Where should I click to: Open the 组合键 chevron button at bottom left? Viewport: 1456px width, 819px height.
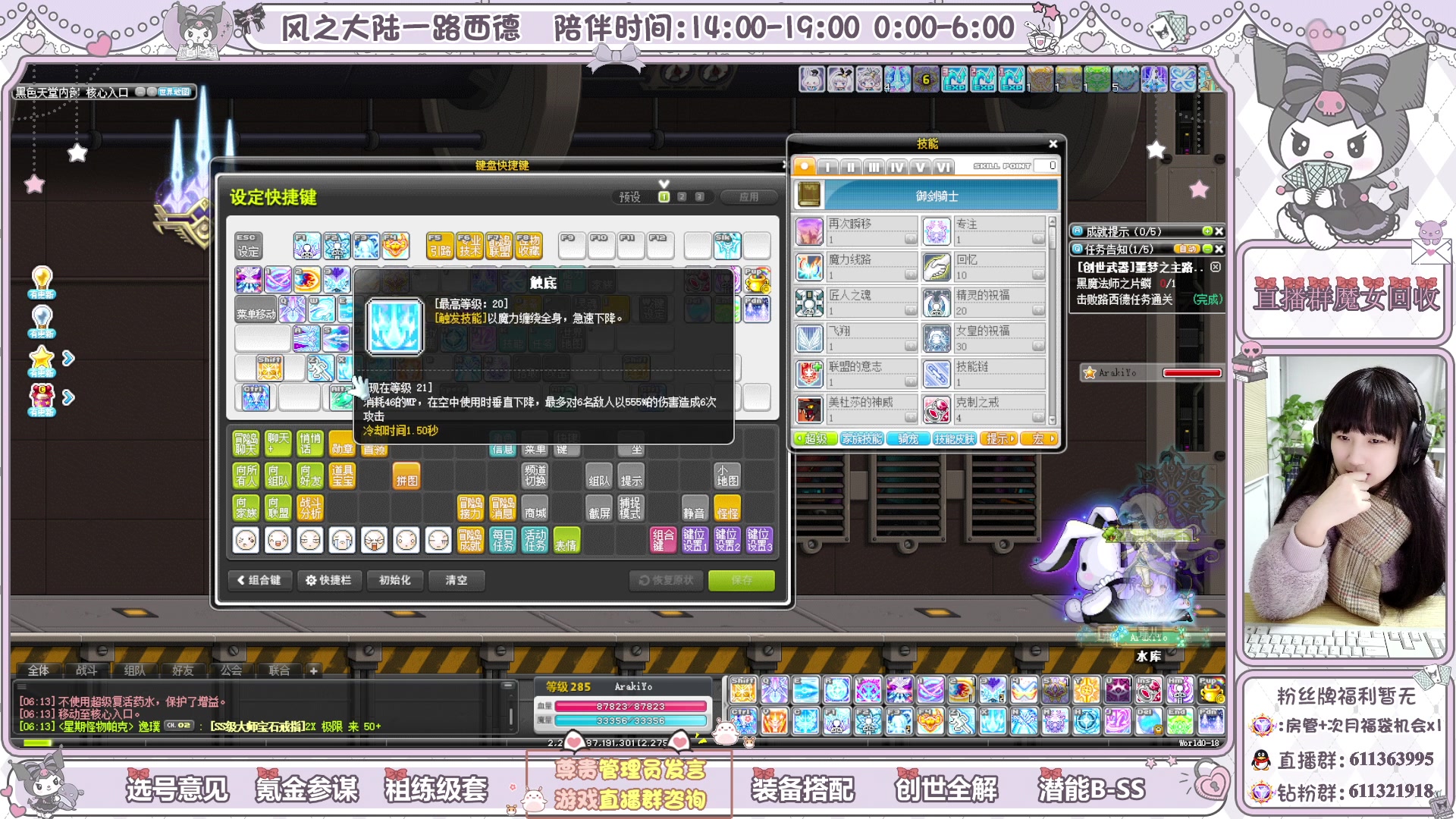(x=259, y=580)
